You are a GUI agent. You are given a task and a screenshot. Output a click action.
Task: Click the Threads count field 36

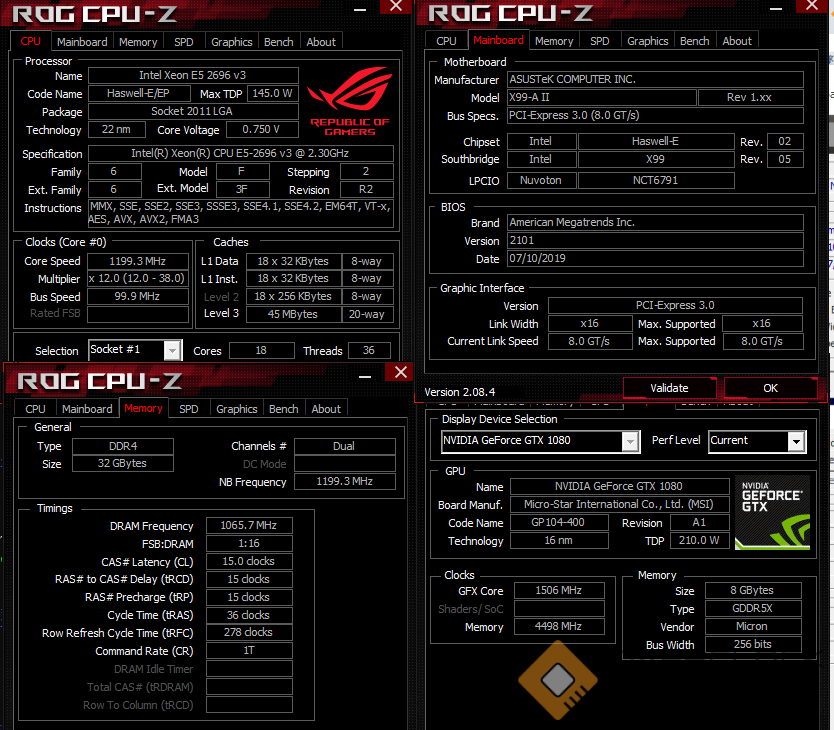pyautogui.click(x=369, y=350)
